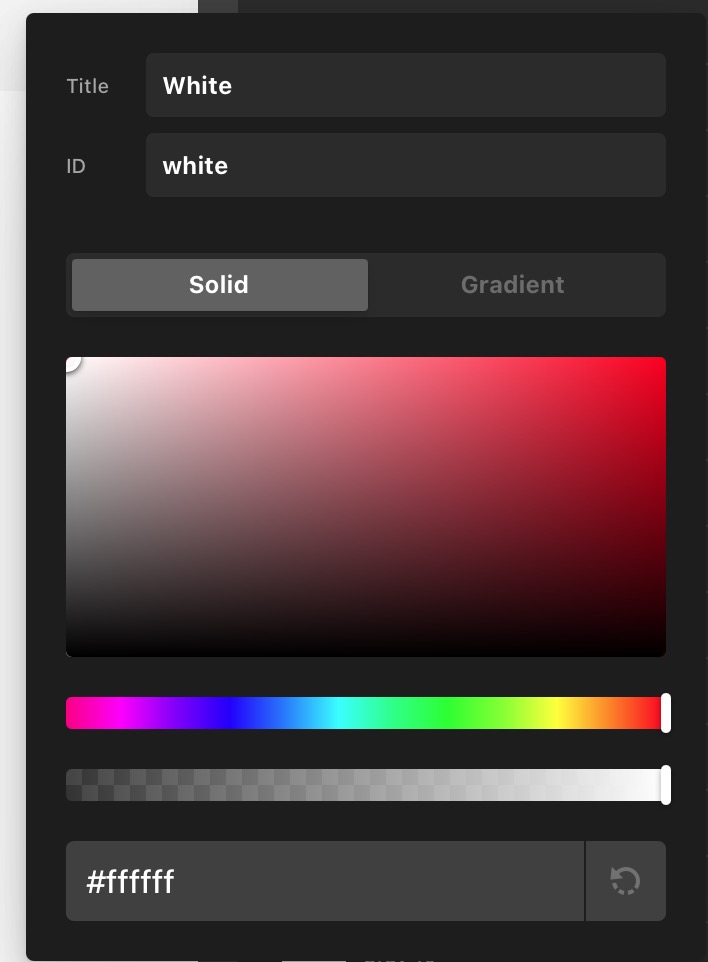Click the ID field containing white
708x962 pixels.
[x=406, y=166]
